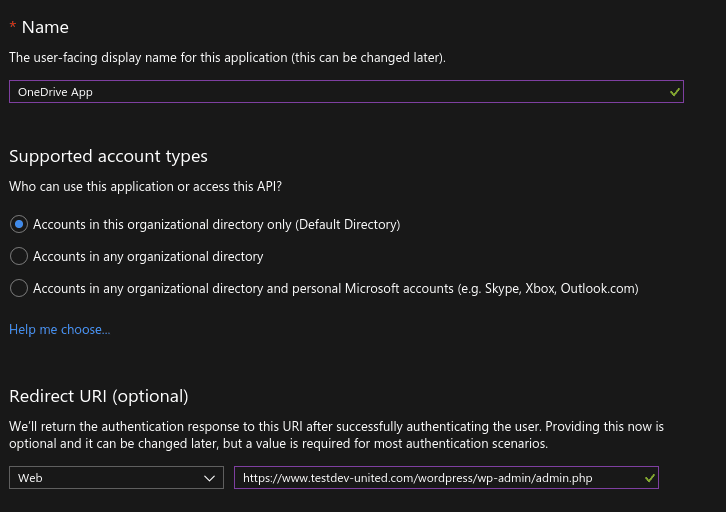Select 'Accounts in this organizational directory only' radio

(x=18, y=225)
